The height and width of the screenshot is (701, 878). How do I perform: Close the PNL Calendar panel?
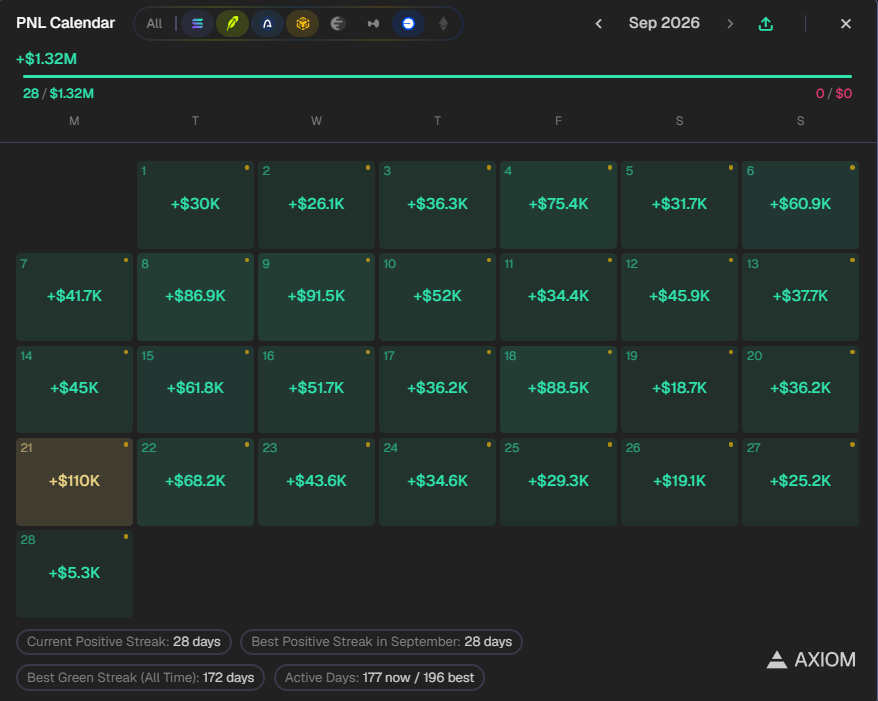846,24
